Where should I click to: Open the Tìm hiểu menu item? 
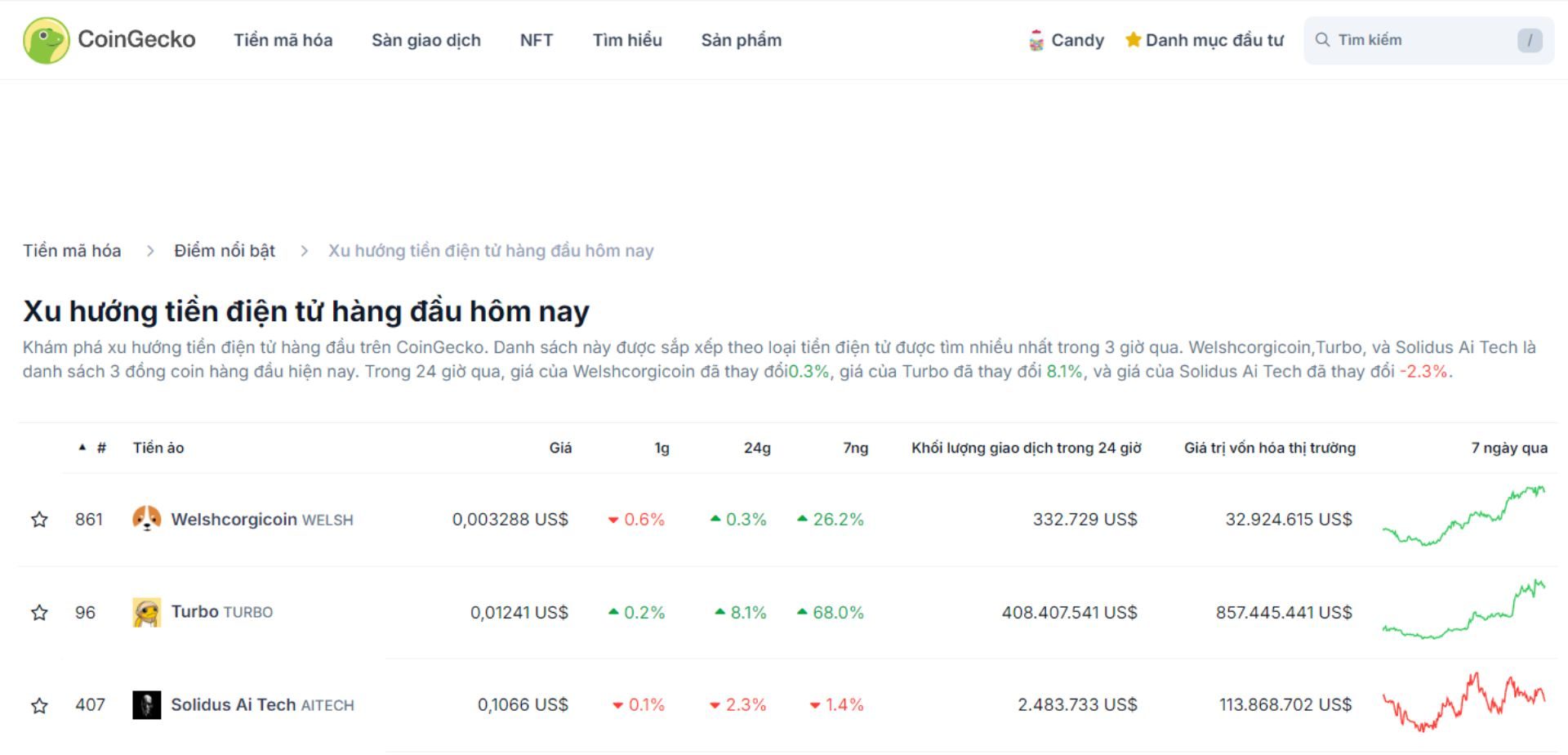tap(628, 39)
